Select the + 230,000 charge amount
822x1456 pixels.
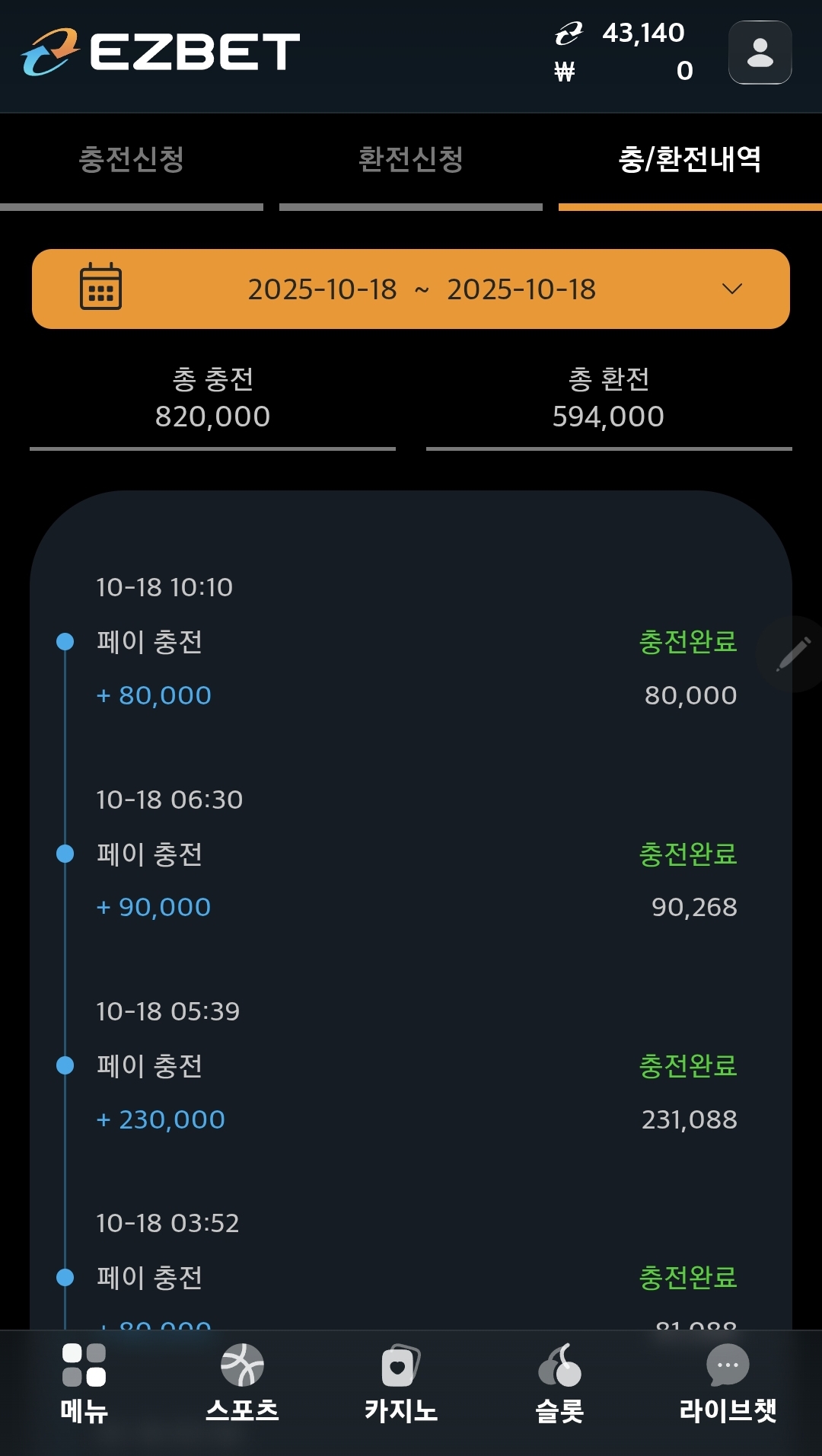(161, 1119)
